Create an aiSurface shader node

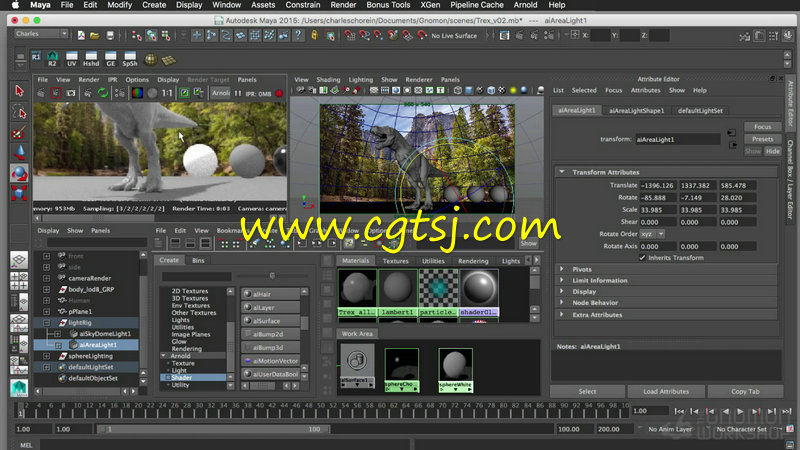270,321
